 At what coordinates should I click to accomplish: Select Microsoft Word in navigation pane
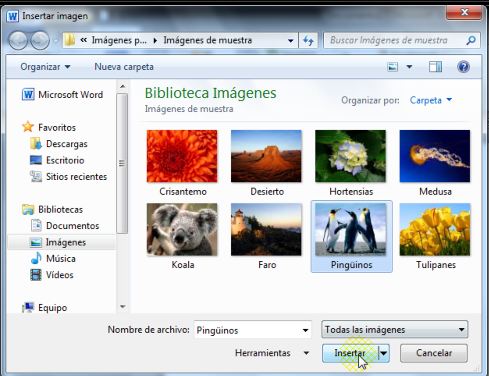[62, 95]
